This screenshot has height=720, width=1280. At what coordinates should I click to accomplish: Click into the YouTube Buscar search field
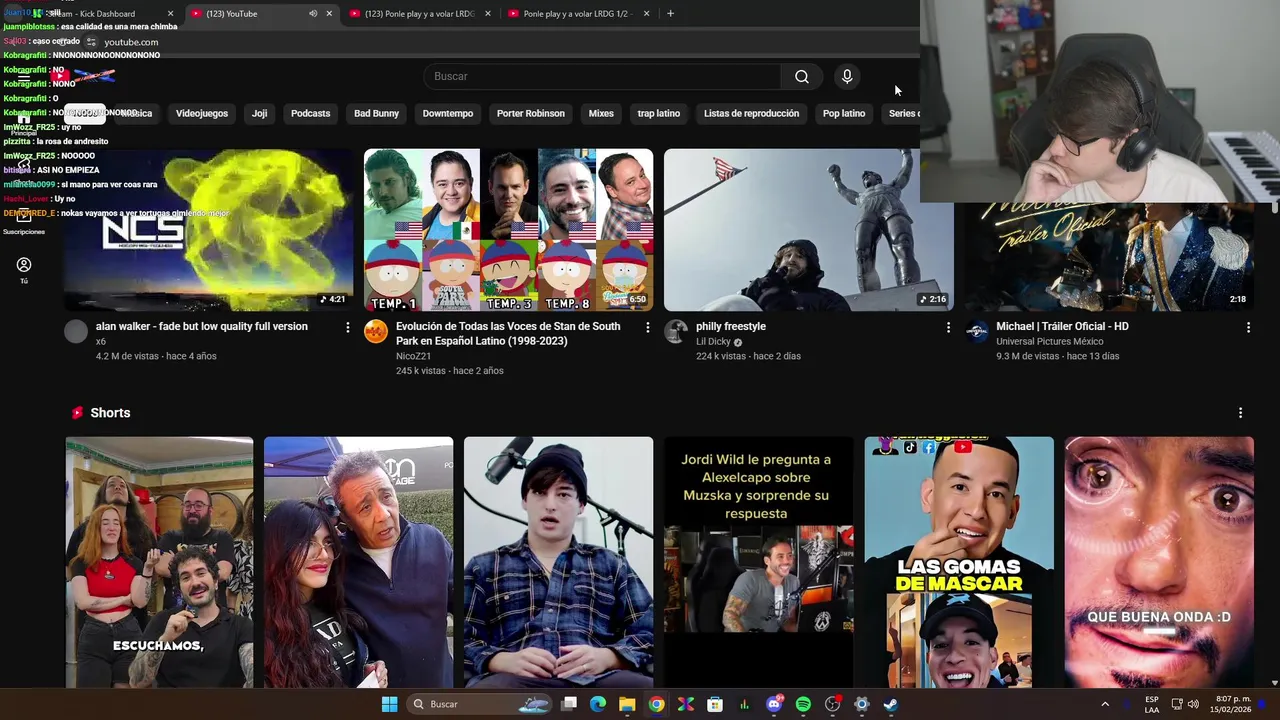click(603, 77)
